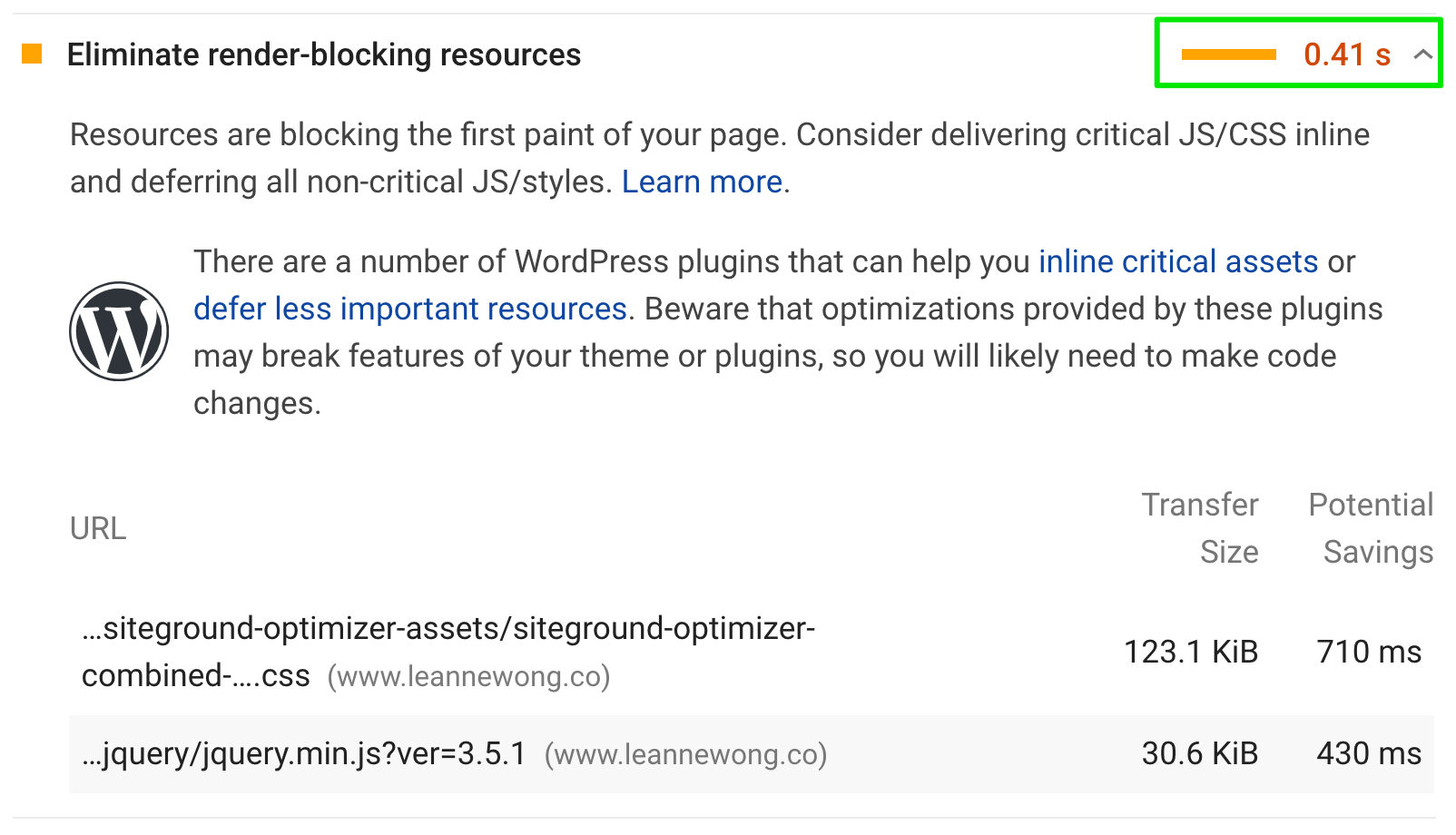Image resolution: width=1456 pixels, height=835 pixels.
Task: Click the 710 ms potential savings cell
Action: pos(1369,652)
